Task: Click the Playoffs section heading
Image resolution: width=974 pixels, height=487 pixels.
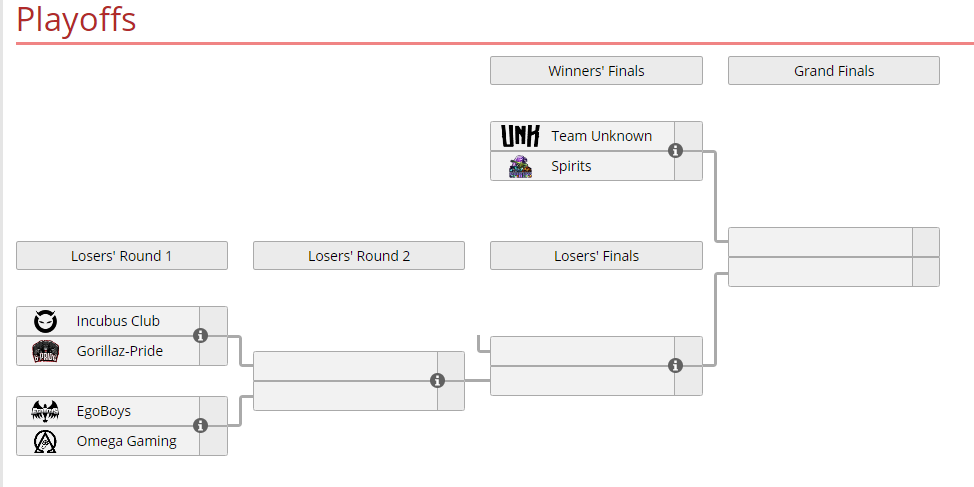Action: [76, 19]
